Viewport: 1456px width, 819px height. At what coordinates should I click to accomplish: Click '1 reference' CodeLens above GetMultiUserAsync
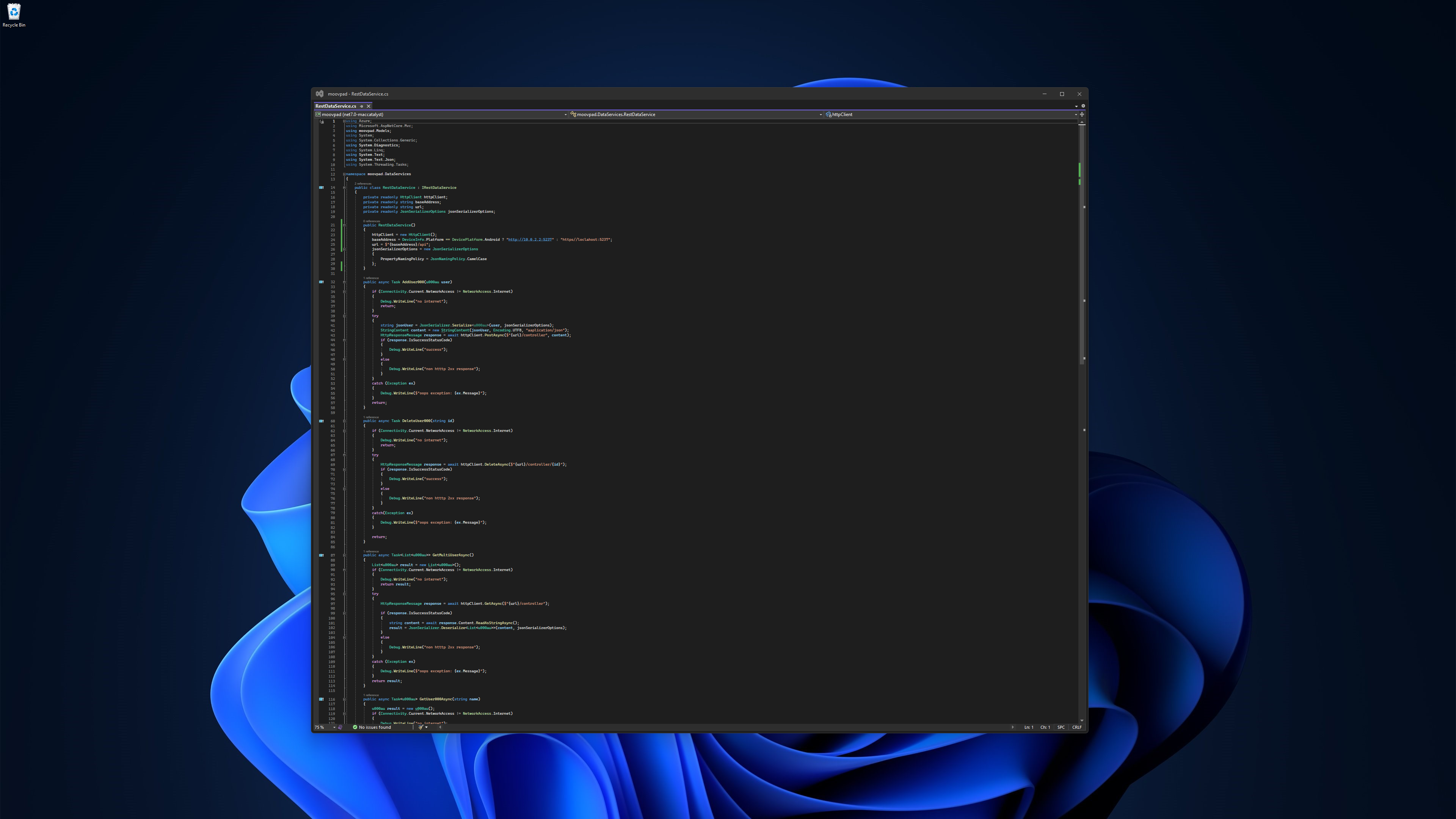pyautogui.click(x=371, y=551)
